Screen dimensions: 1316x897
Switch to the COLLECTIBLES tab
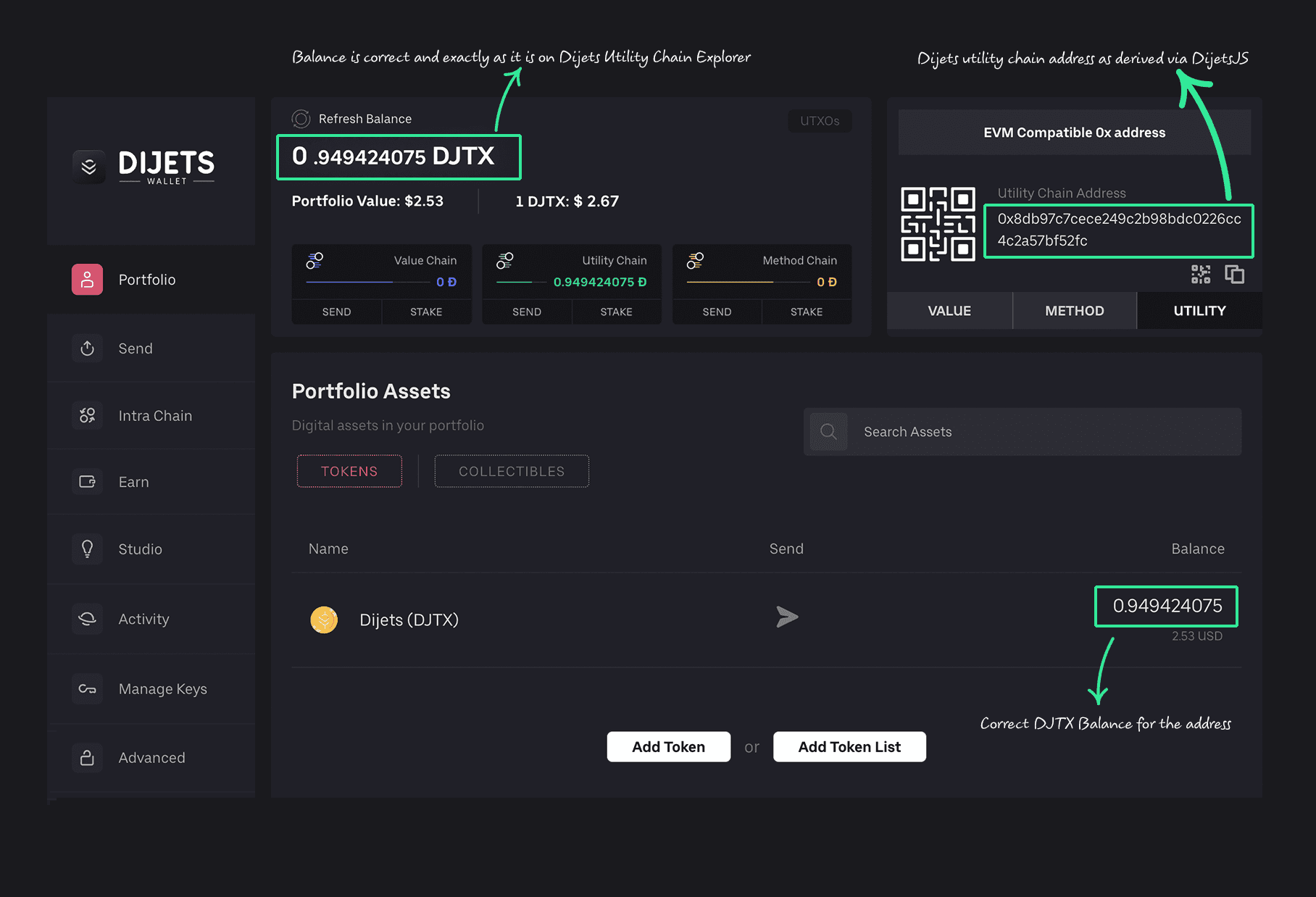(x=511, y=472)
